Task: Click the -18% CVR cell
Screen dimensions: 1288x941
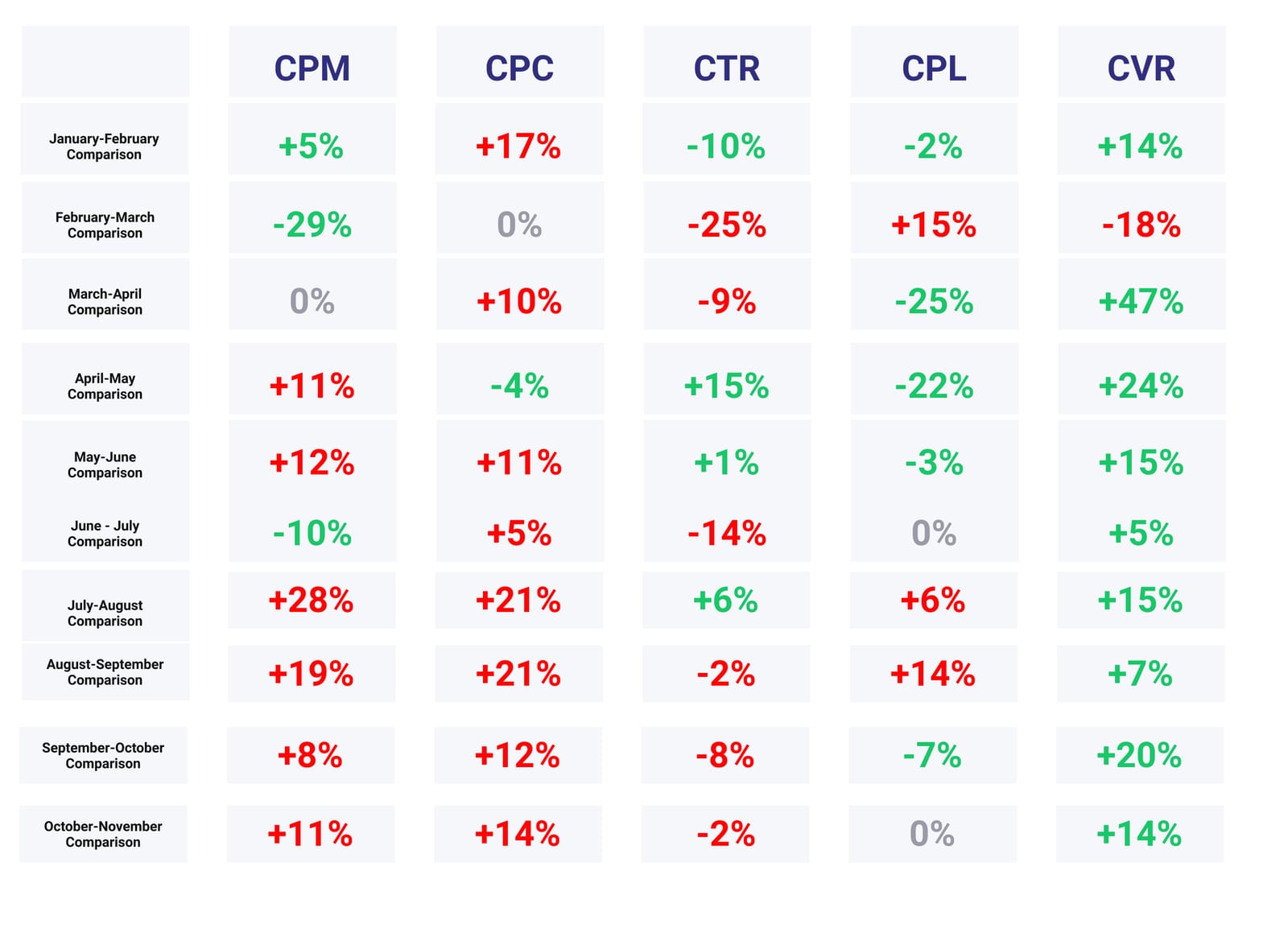Action: [1141, 225]
